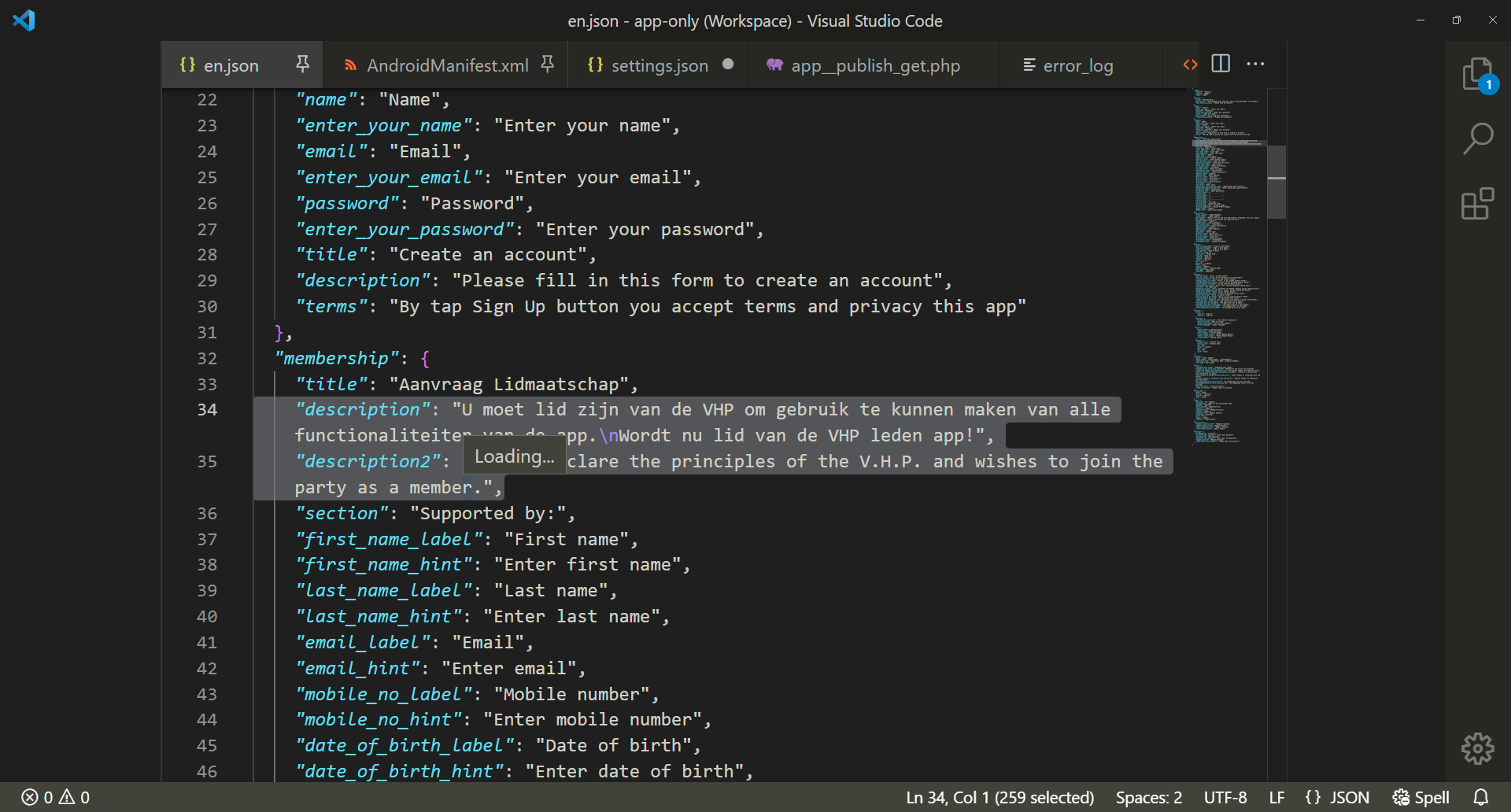Click the VS Code logo icon in the title bar
The height and width of the screenshot is (812, 1511).
click(24, 20)
